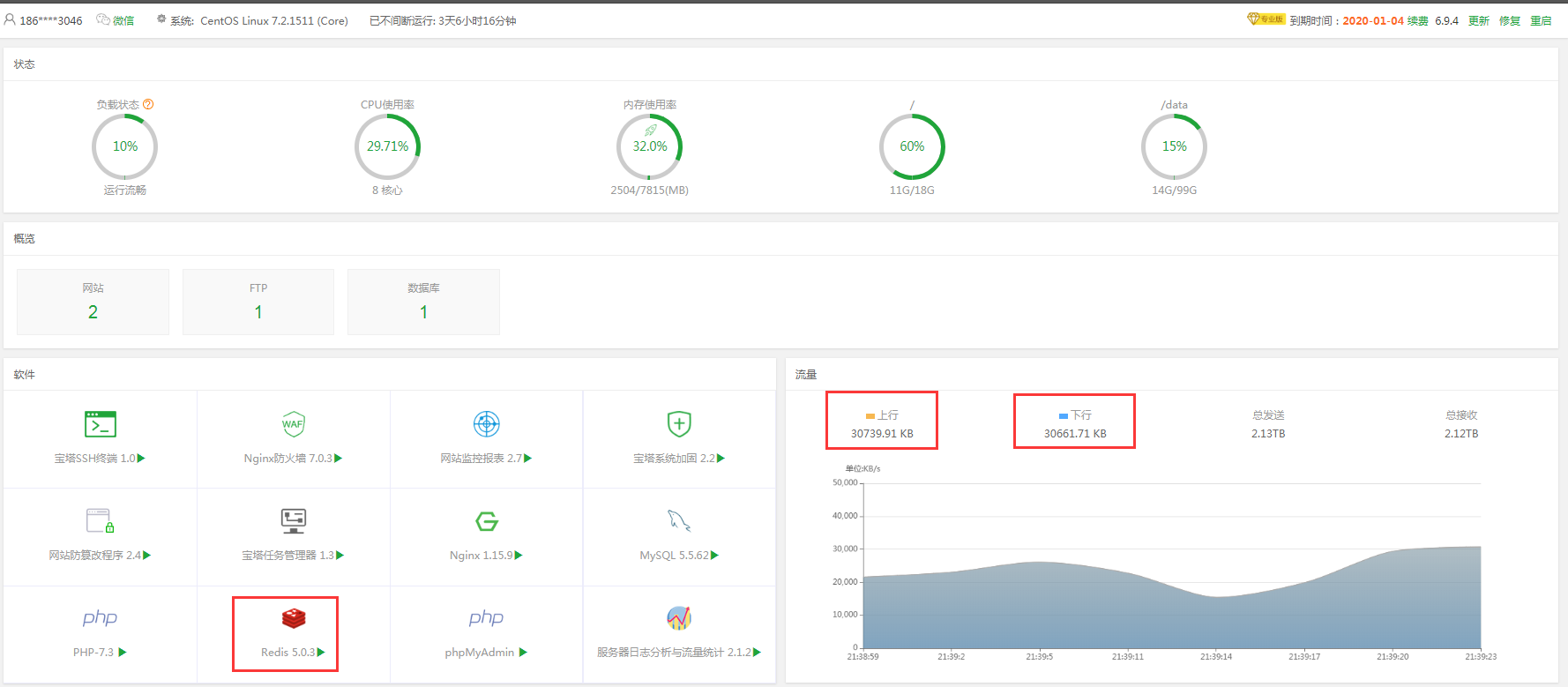
Task: Open the Nginx green G icon
Action: [x=487, y=521]
